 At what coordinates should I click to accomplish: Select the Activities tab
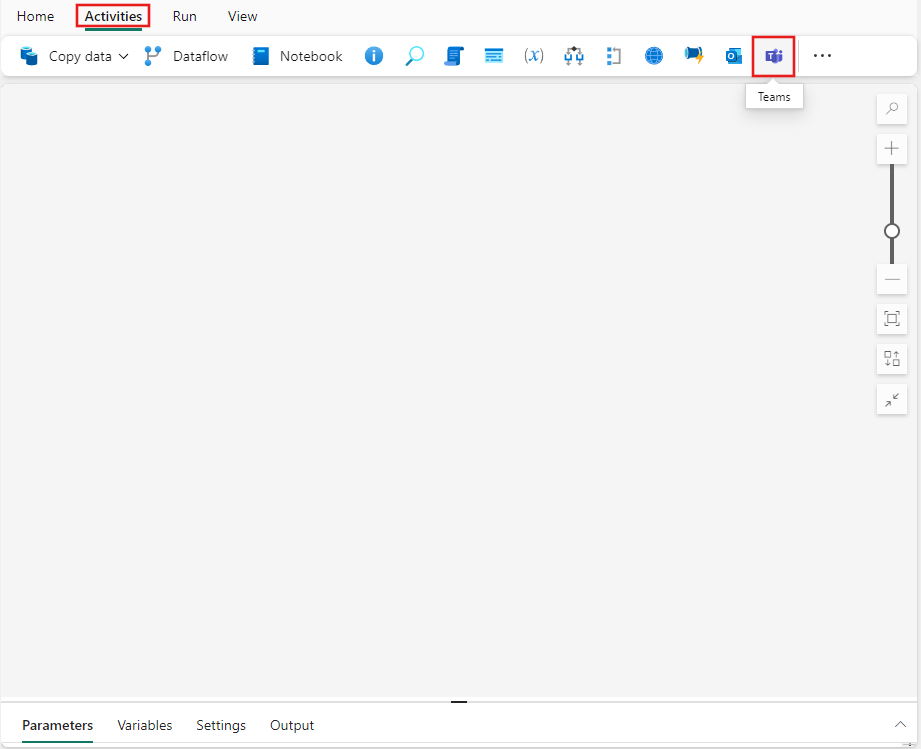click(113, 16)
